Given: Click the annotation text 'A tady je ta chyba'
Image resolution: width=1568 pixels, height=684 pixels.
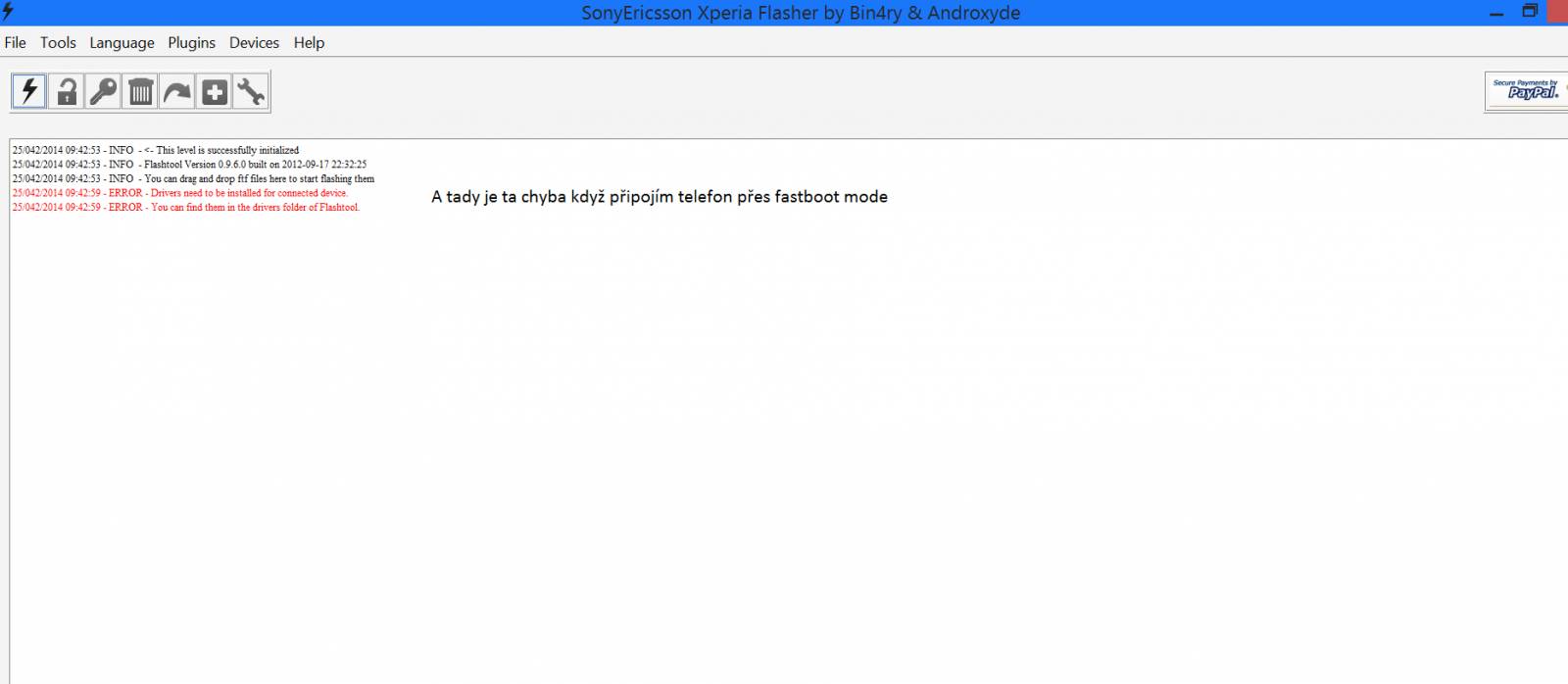Looking at the screenshot, I should click(660, 197).
